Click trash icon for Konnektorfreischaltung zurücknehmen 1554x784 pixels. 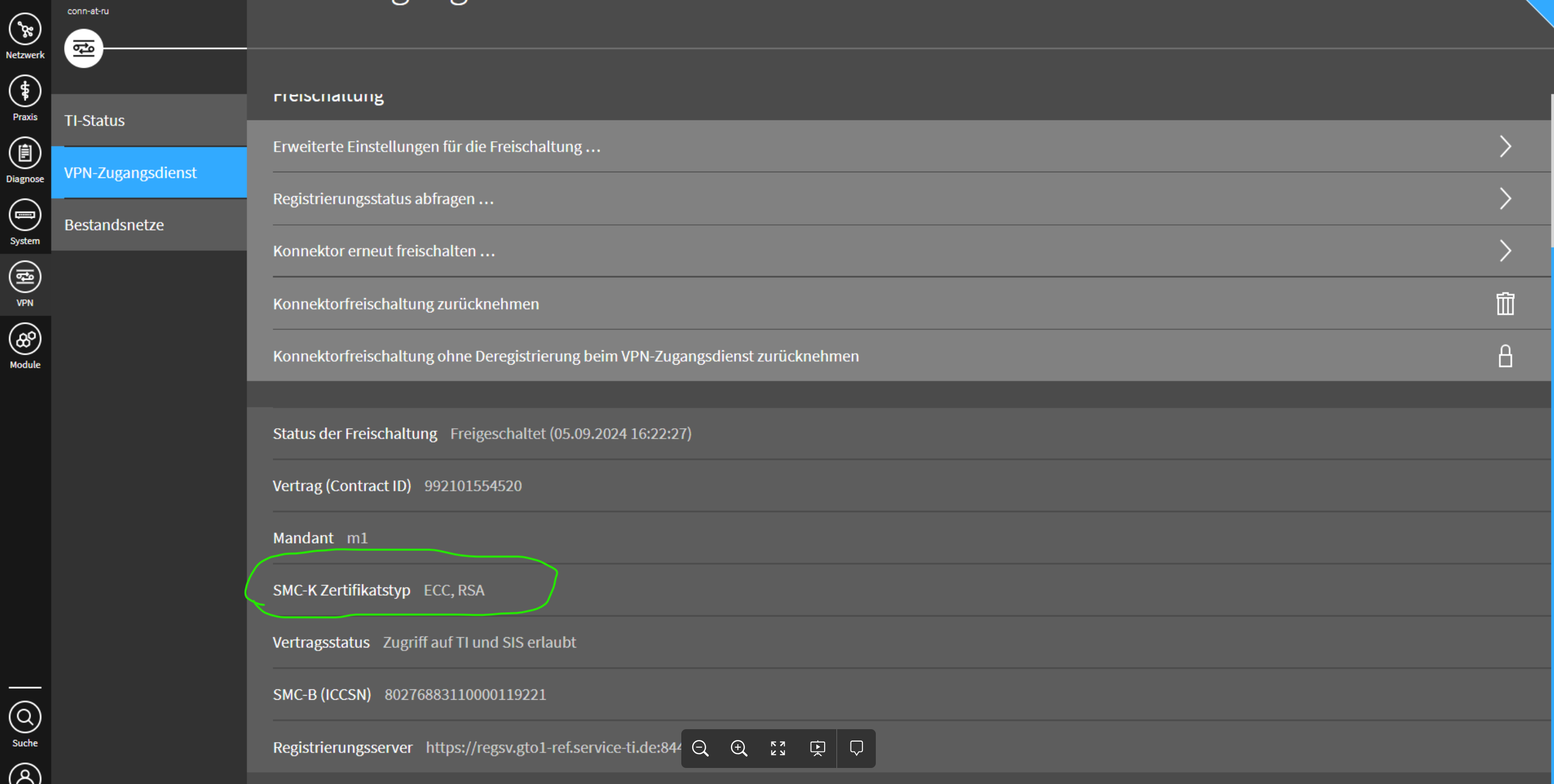[1504, 304]
